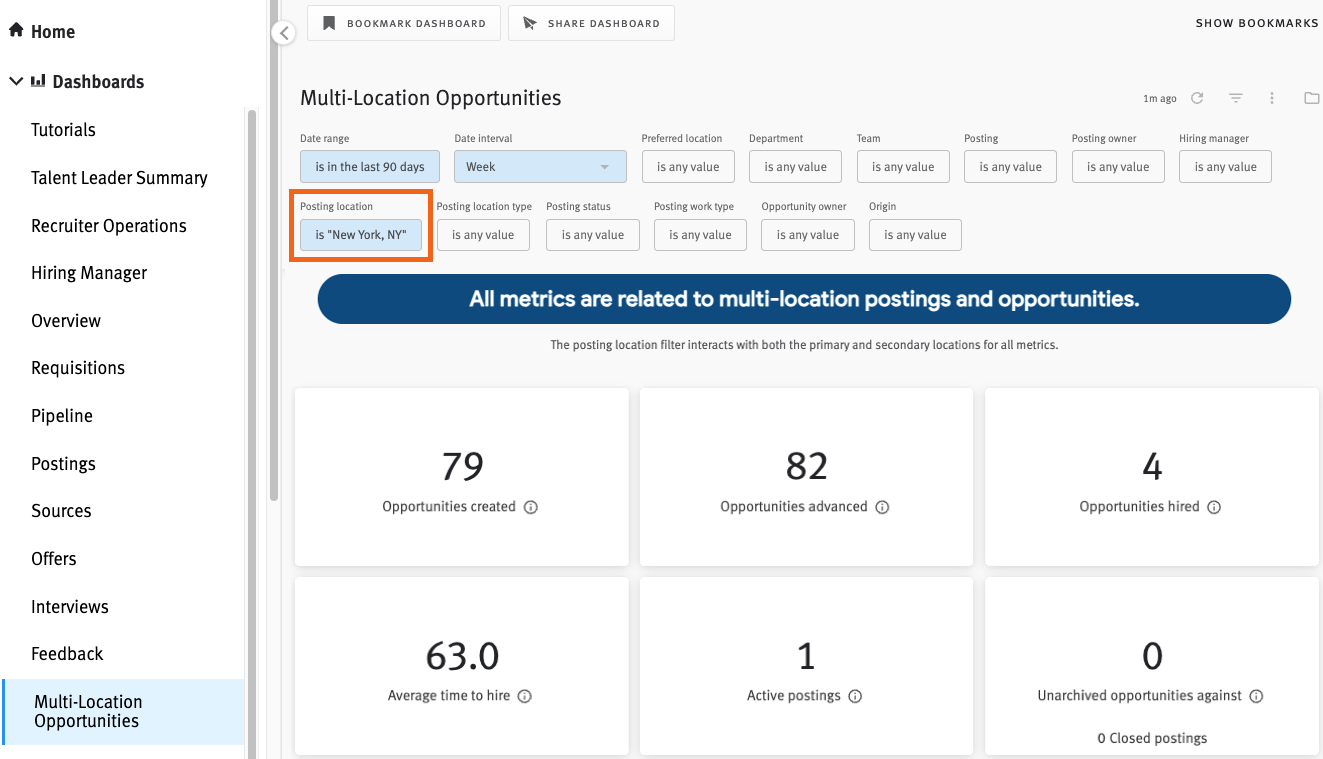Select the Offers dashboard
The height and width of the screenshot is (759, 1323).
pos(54,559)
